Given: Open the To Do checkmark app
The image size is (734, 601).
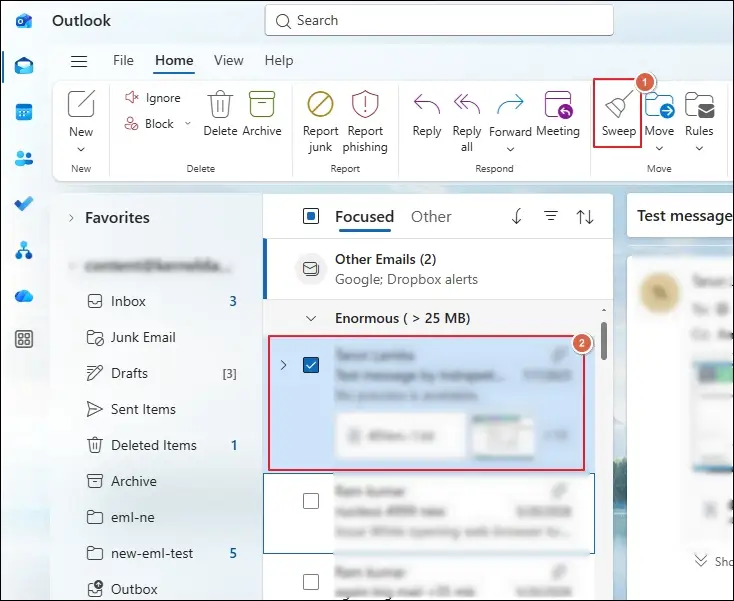Looking at the screenshot, I should [x=24, y=204].
